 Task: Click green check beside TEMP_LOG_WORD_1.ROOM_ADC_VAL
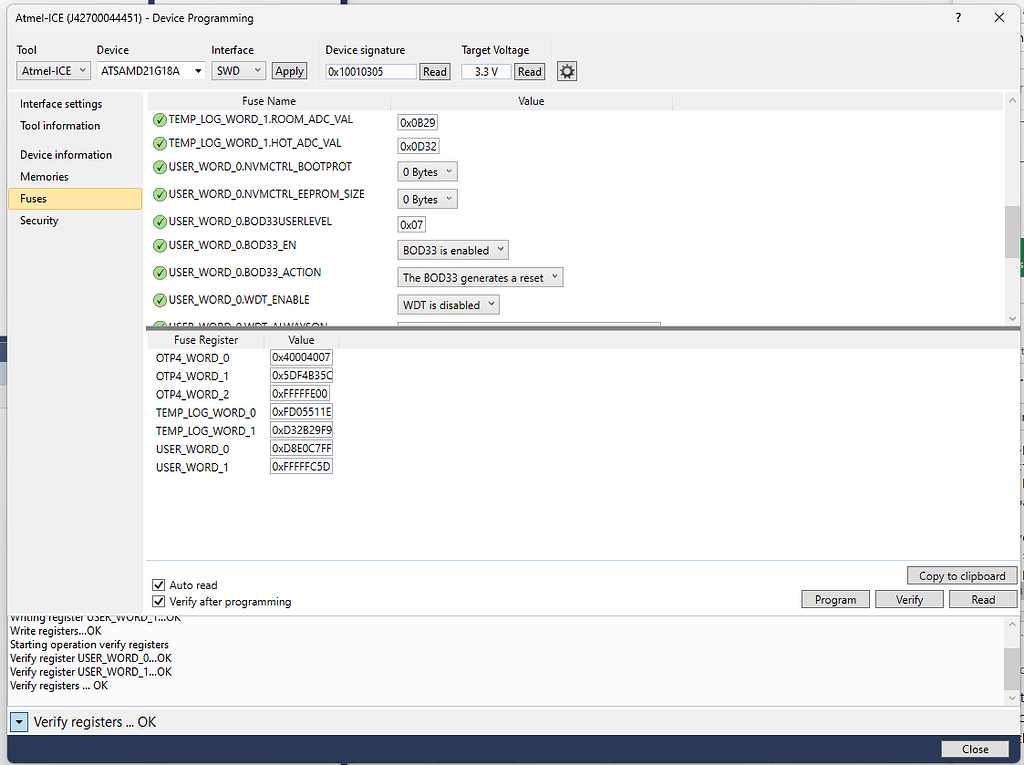(x=159, y=120)
